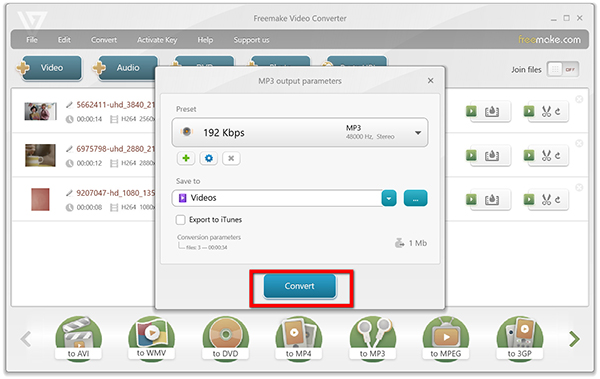Open the File menu

pyautogui.click(x=32, y=40)
